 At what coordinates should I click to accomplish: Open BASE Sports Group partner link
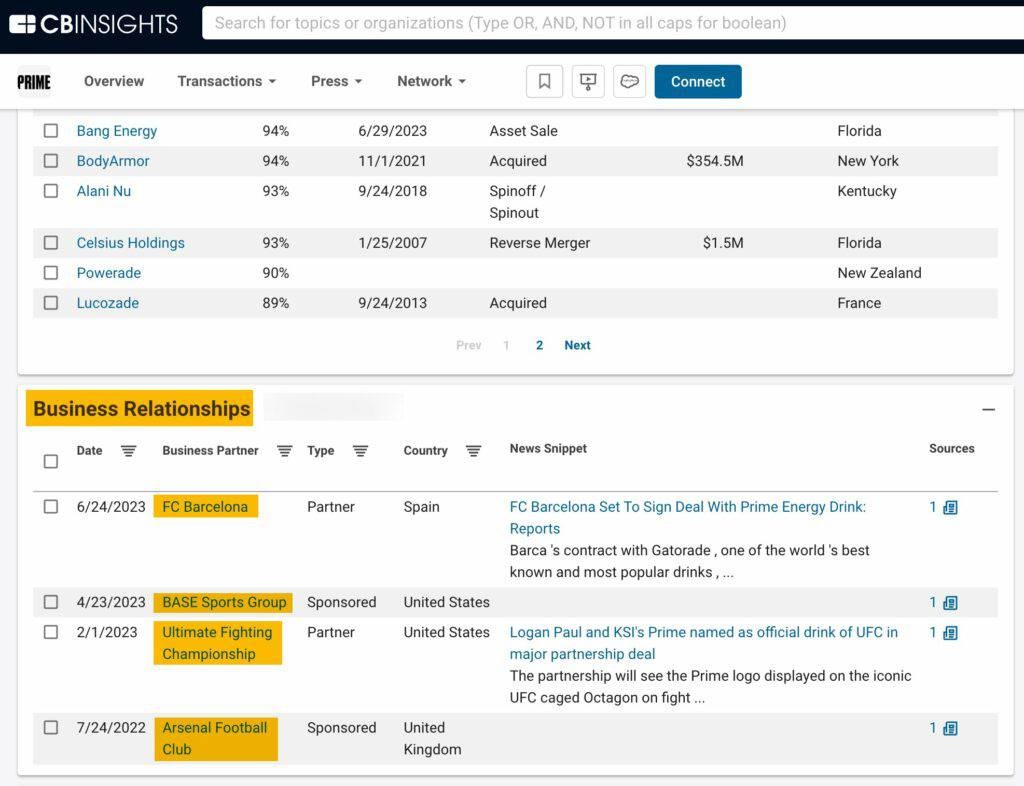click(224, 602)
